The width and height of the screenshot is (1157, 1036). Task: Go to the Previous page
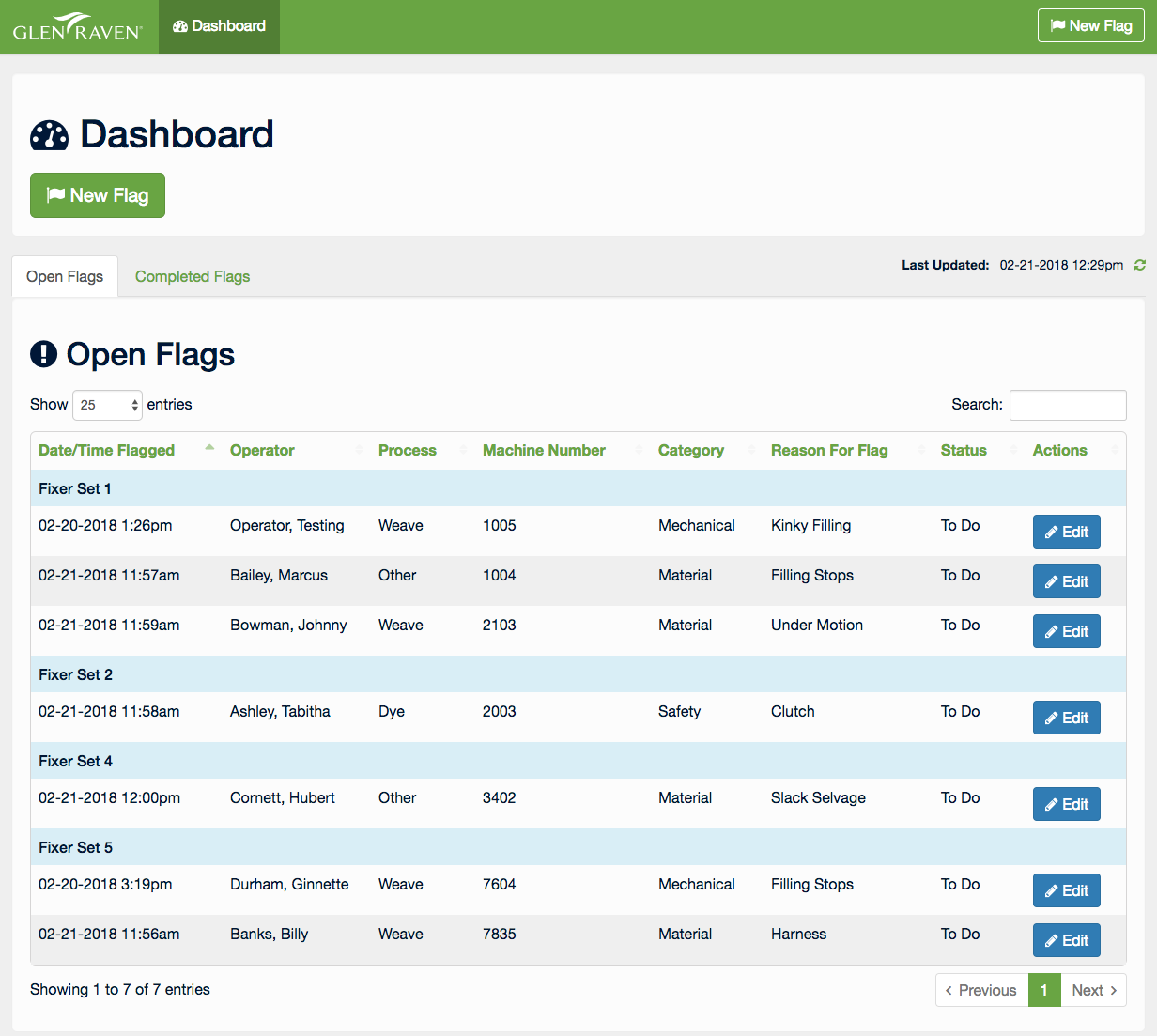point(981,990)
